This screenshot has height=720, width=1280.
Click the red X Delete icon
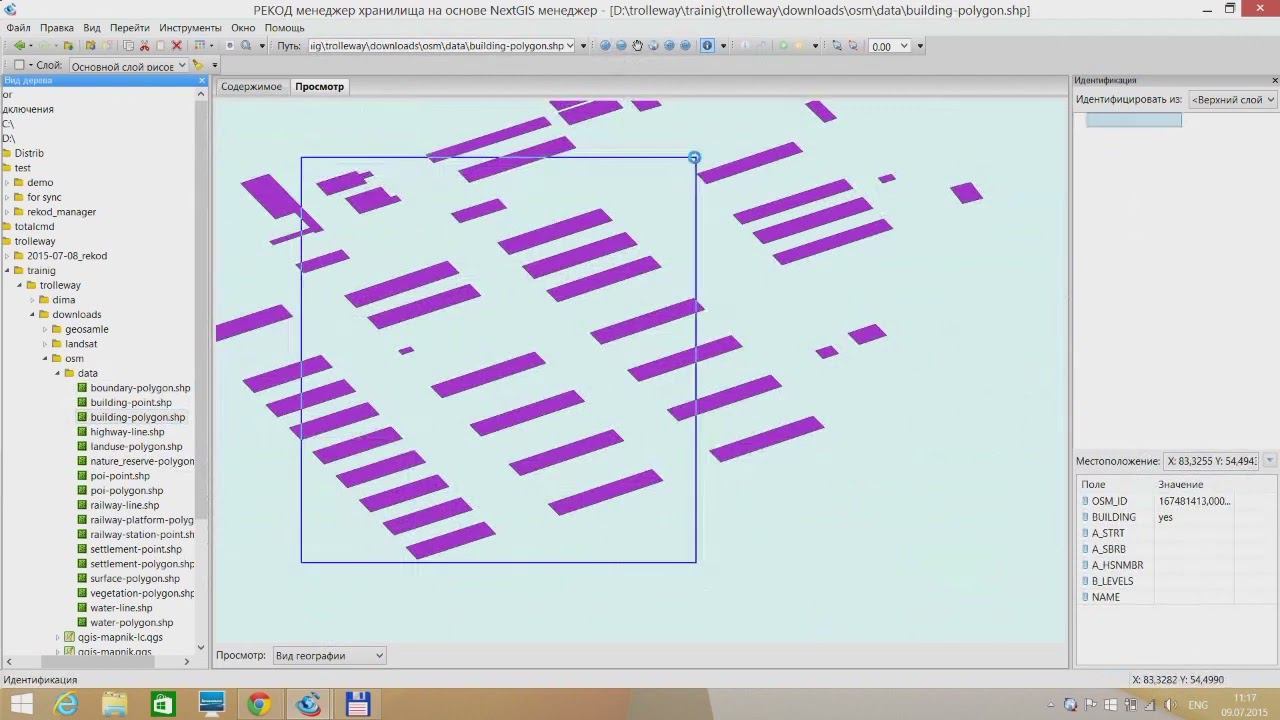tap(177, 46)
